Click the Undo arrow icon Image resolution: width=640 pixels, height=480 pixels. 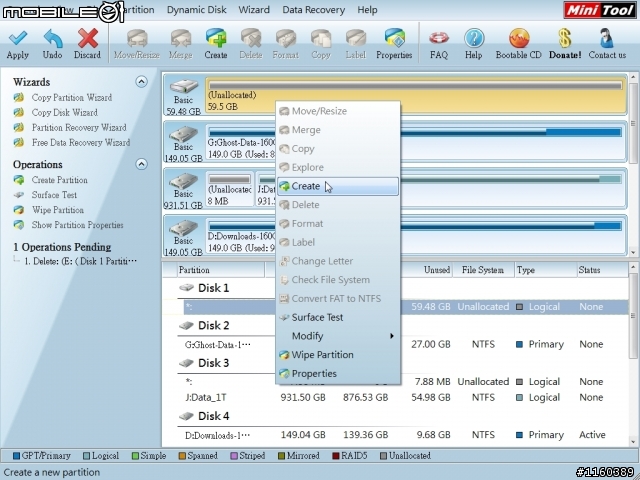pyautogui.click(x=53, y=38)
